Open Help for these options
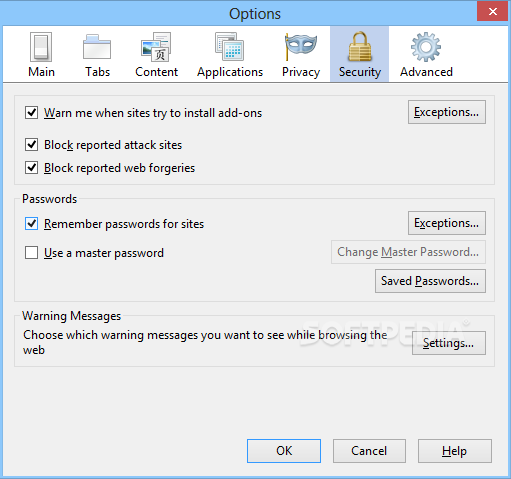Screen dimensions: 511x479 coord(455,451)
